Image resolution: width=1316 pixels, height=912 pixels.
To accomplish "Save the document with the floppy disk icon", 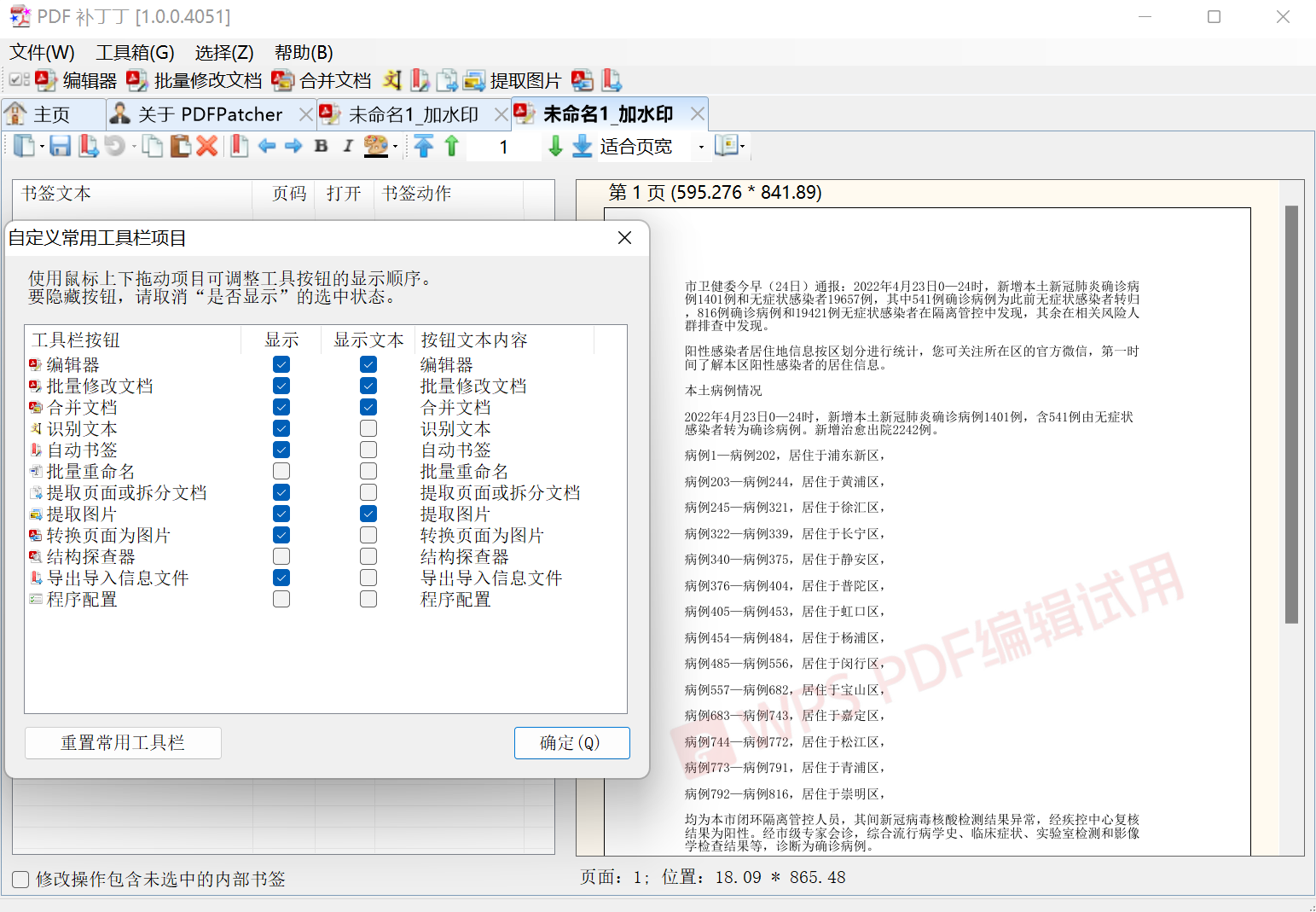I will [60, 146].
